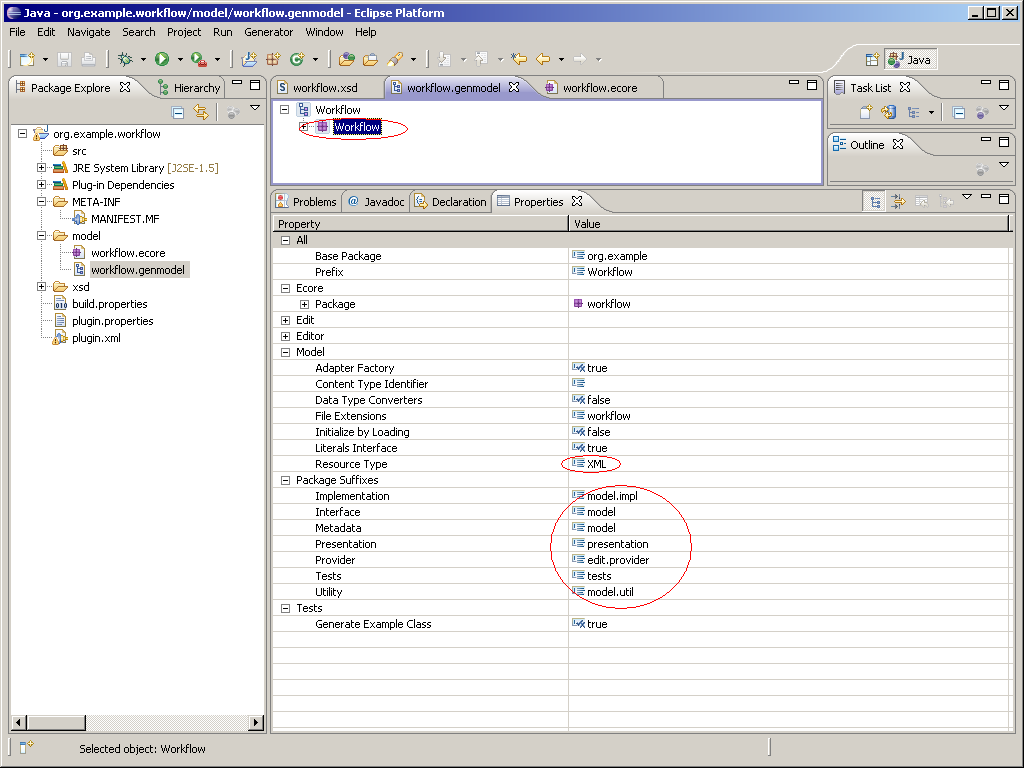
Task: Toggle Show Categories in Properties view
Action: click(x=875, y=202)
